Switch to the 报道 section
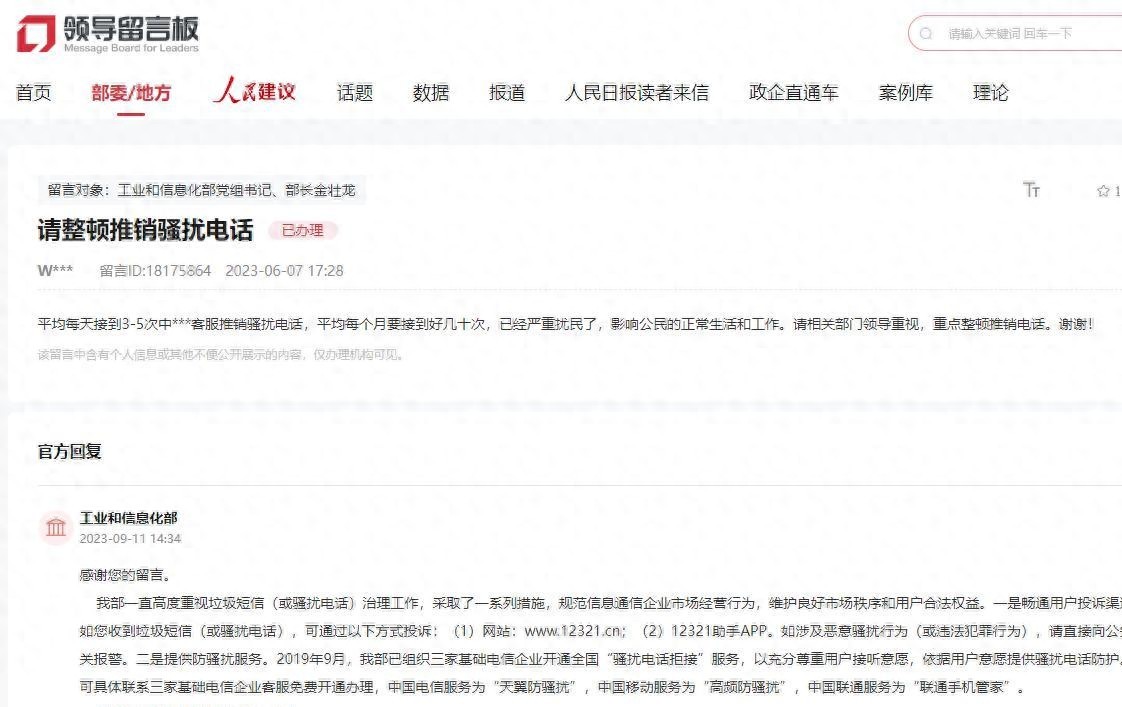 click(507, 93)
